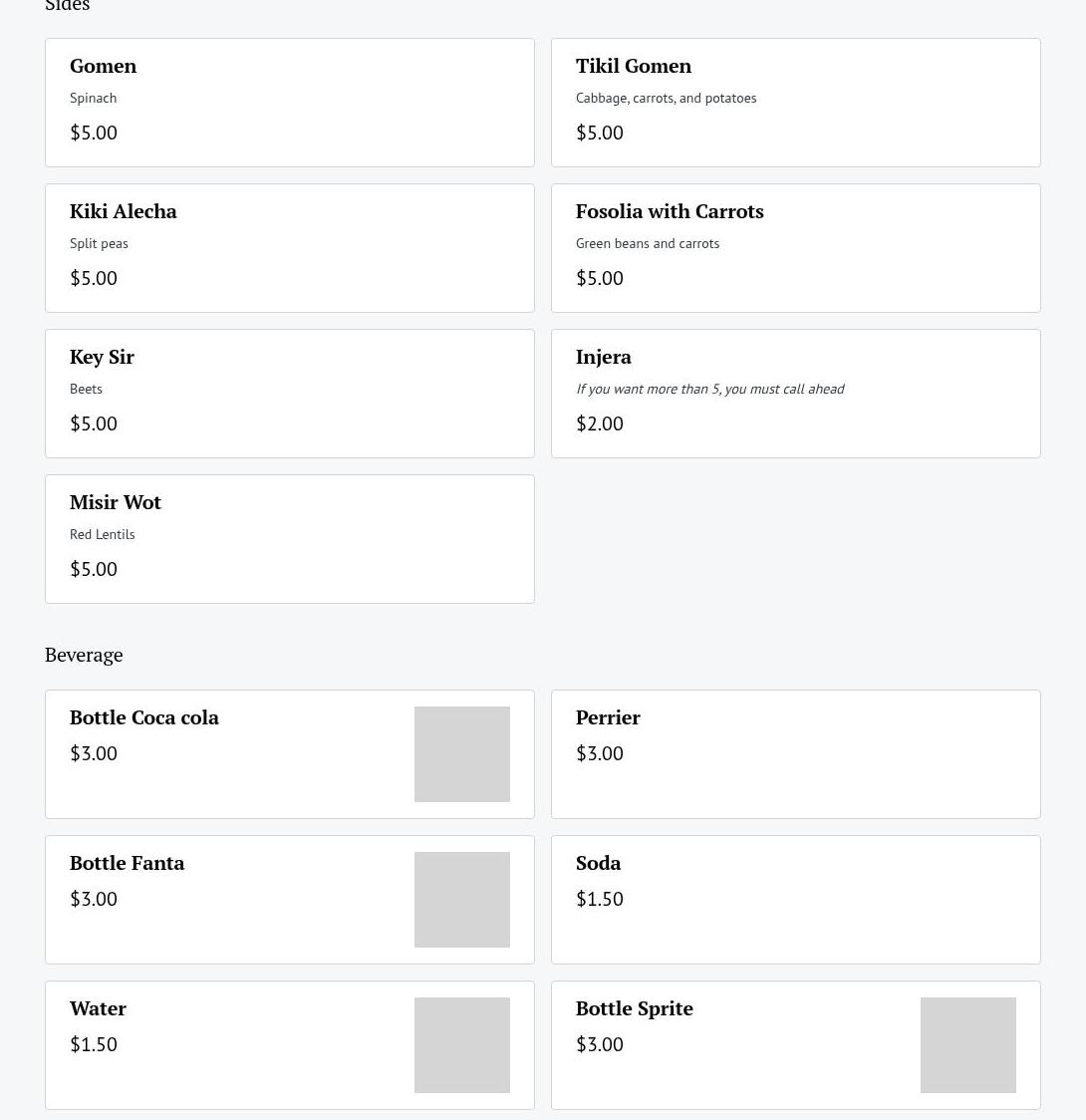Click the Misir Wot $5.00 price
This screenshot has width=1086, height=1120.
point(94,569)
